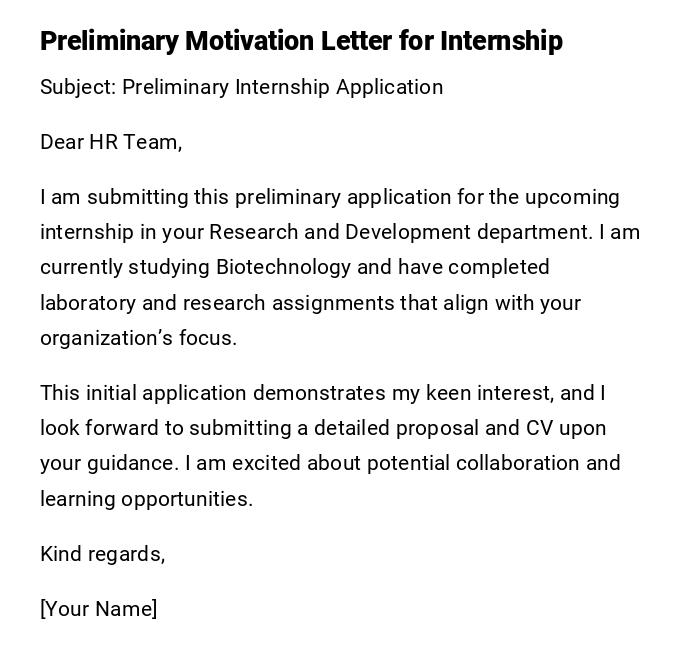This screenshot has width=700, height=671.
Task: Click the word "upcoming"
Action: click(572, 197)
